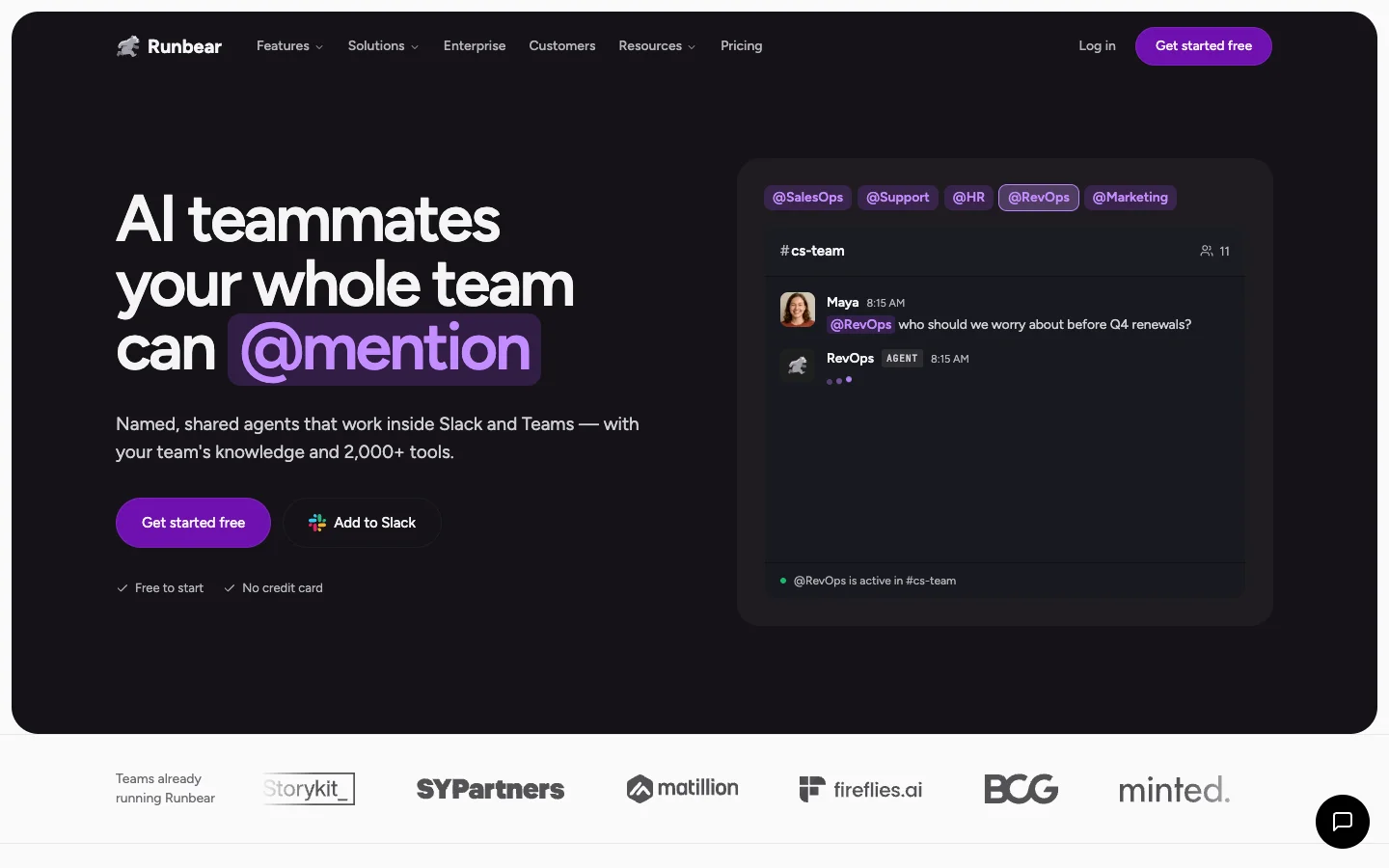Click the hero Get started free button
The image size is (1389, 868).
pyautogui.click(x=193, y=523)
